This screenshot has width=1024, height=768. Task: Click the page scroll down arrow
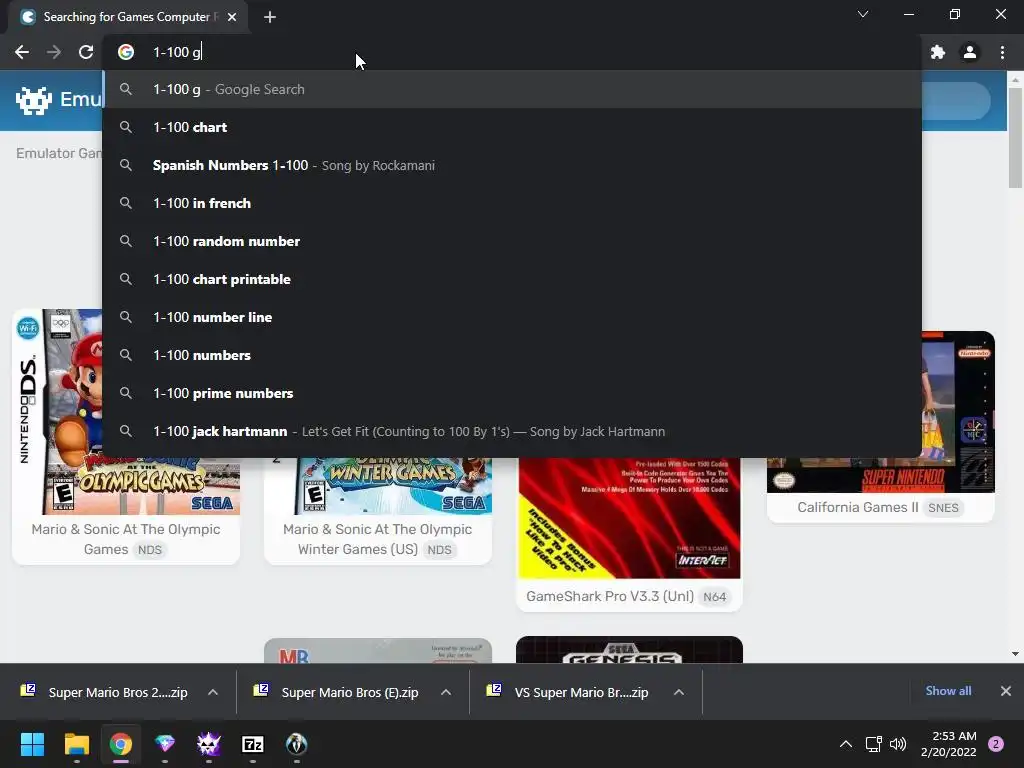[1015, 654]
